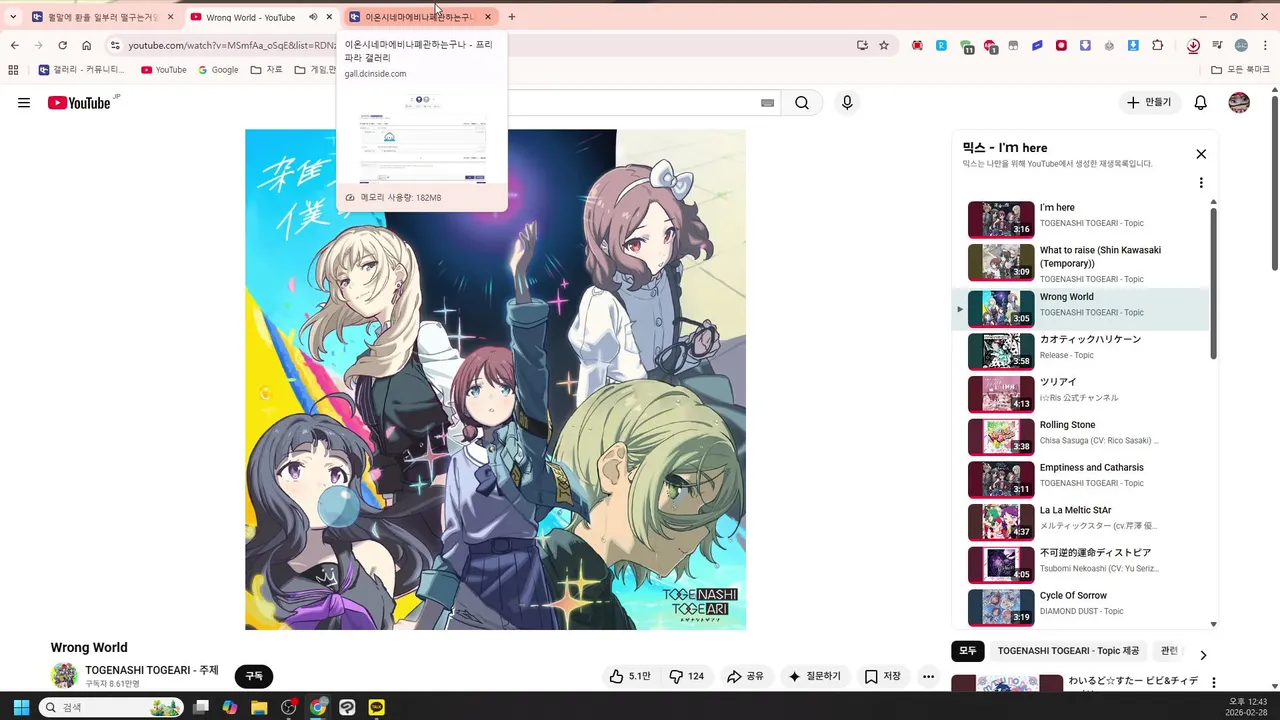
Task: Switch to the first dcinside browser tab
Action: point(104,17)
